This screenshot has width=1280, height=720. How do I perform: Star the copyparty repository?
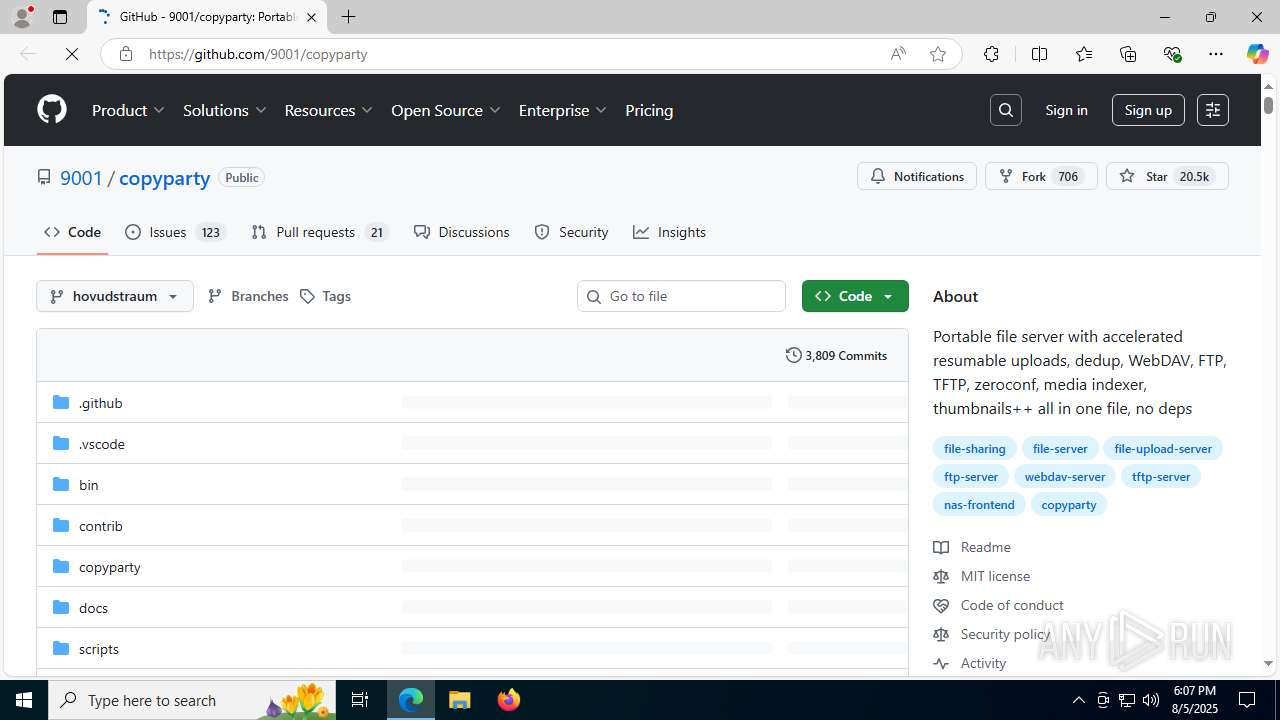point(1167,176)
